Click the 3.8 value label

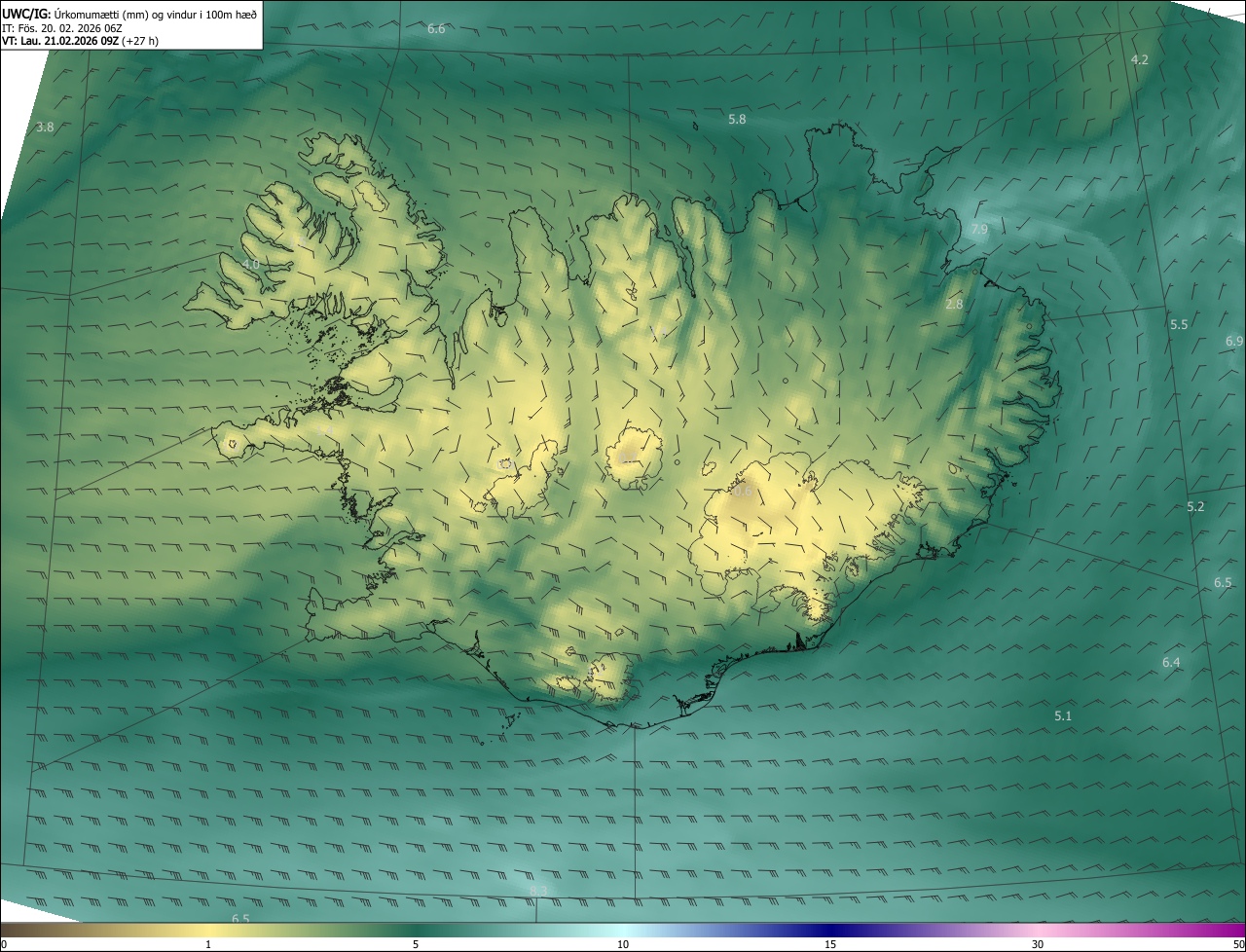(x=45, y=127)
